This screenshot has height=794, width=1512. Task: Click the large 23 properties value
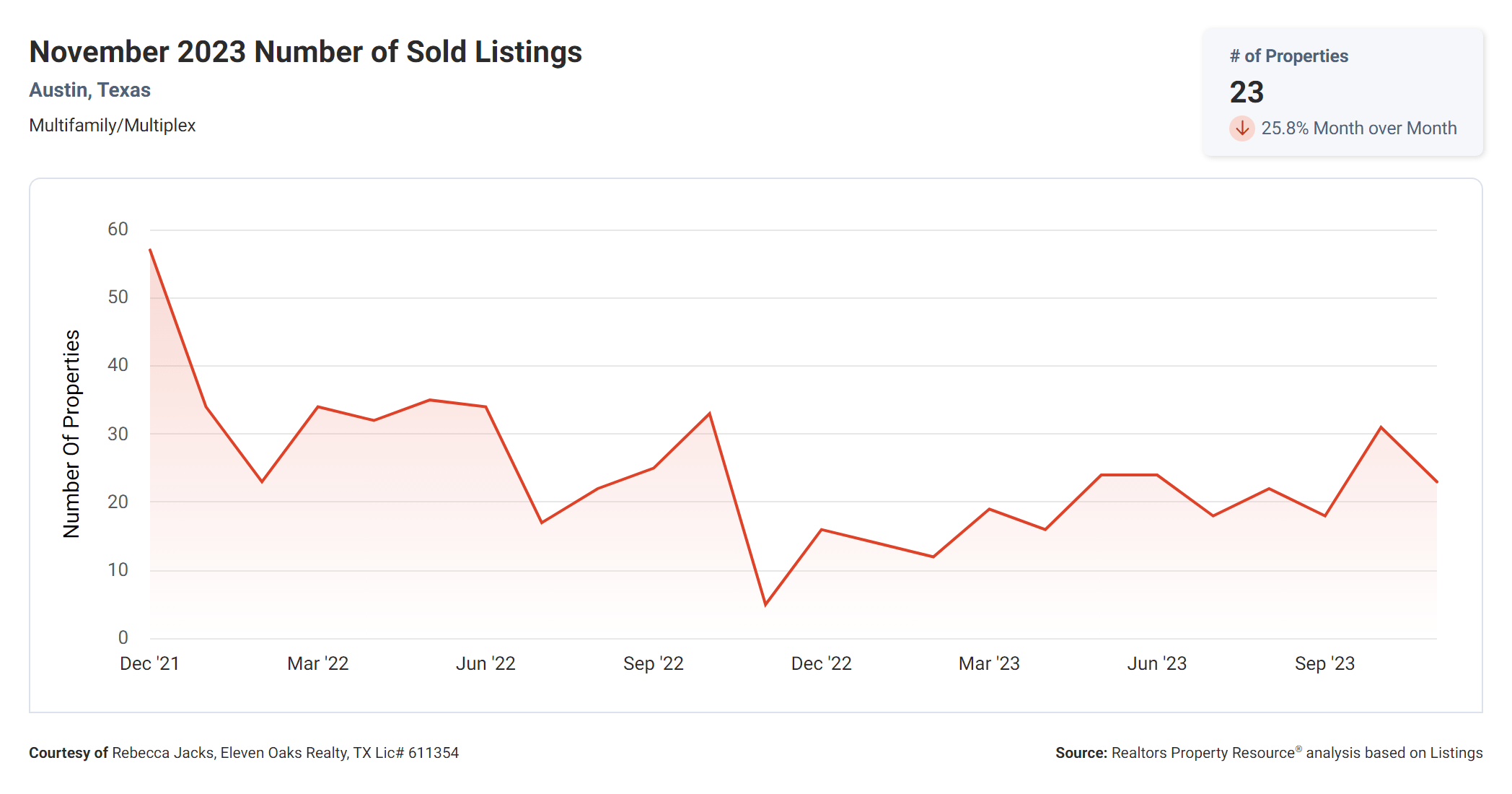coord(1247,92)
